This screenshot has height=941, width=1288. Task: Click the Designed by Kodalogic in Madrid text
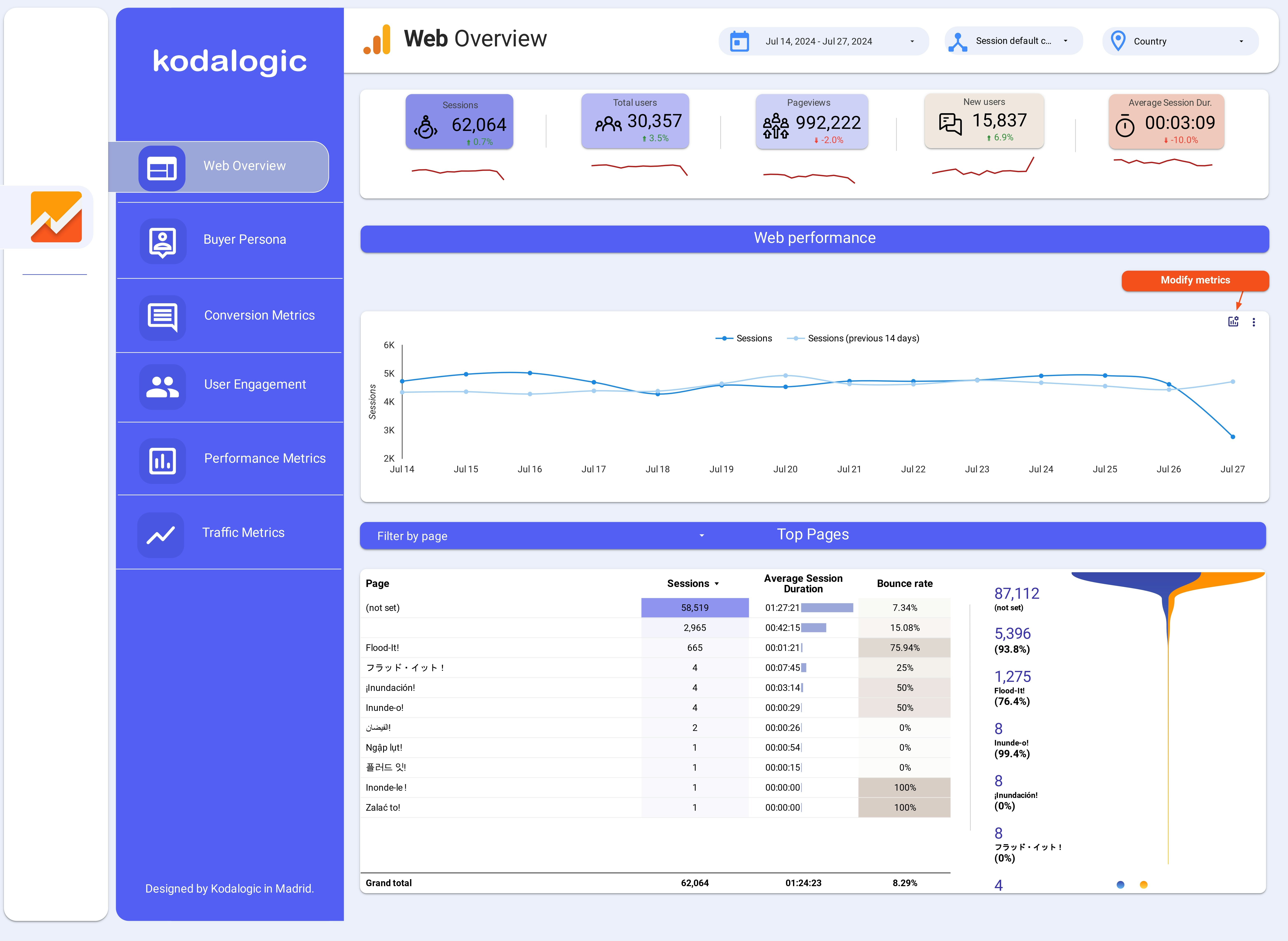[x=230, y=889]
